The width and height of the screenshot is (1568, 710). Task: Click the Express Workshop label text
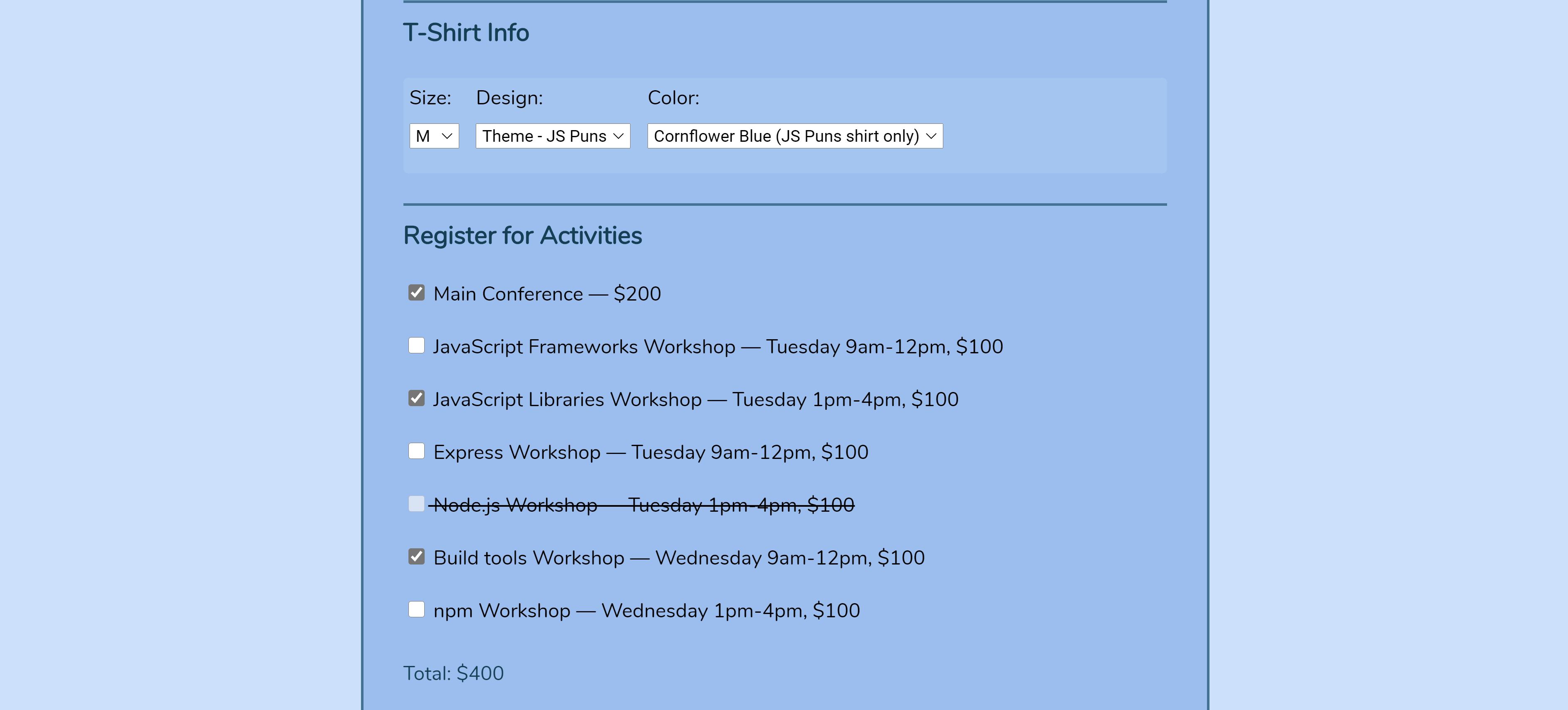[650, 451]
